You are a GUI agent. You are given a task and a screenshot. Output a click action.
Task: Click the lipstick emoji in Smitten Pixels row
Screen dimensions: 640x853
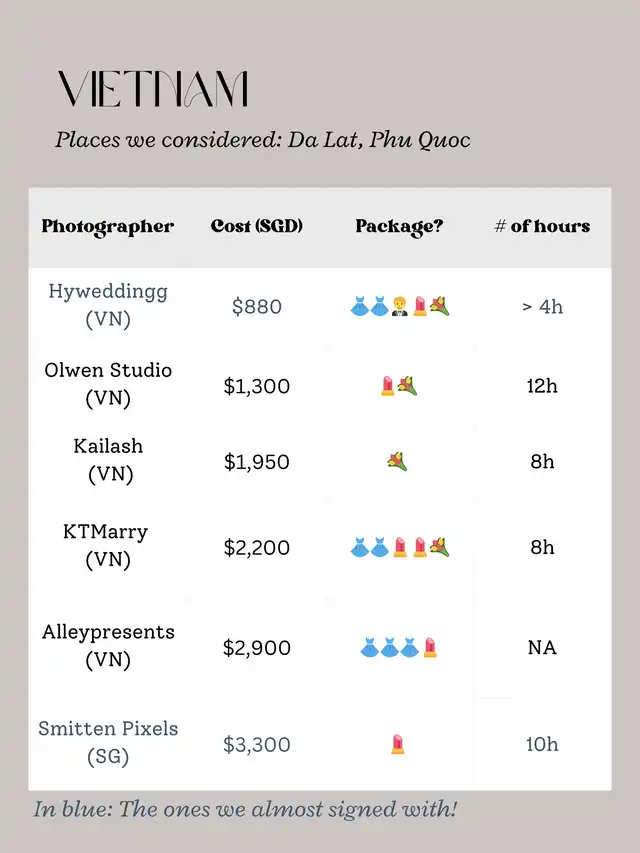pos(398,744)
